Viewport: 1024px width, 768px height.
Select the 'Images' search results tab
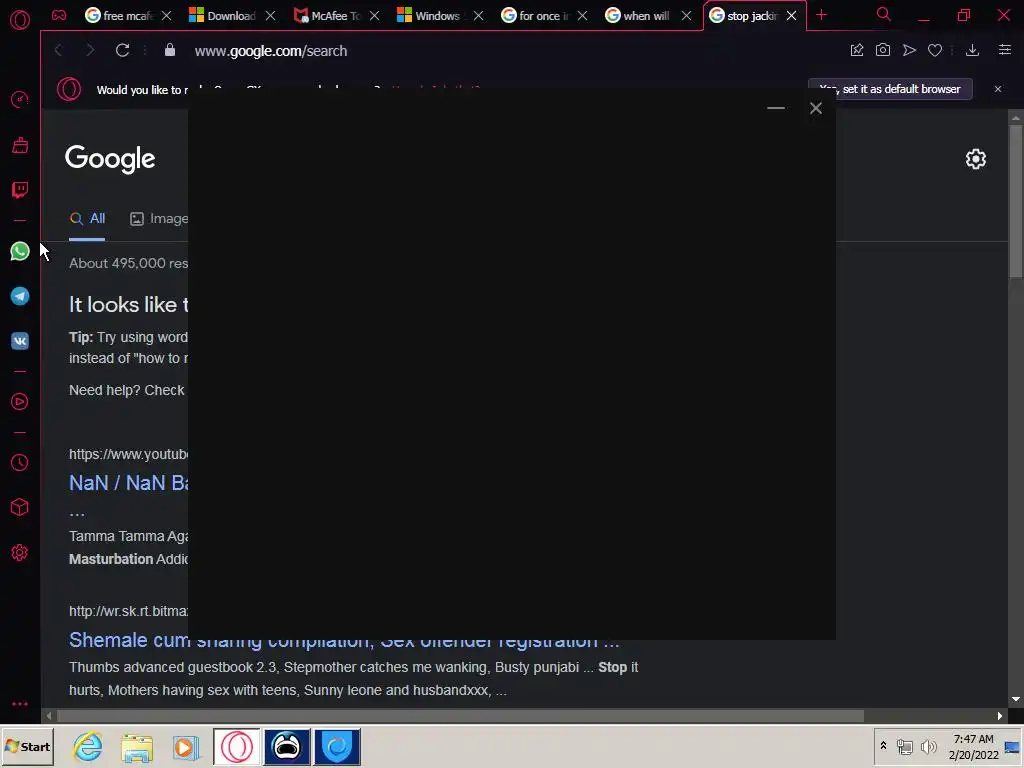pyautogui.click(x=159, y=219)
